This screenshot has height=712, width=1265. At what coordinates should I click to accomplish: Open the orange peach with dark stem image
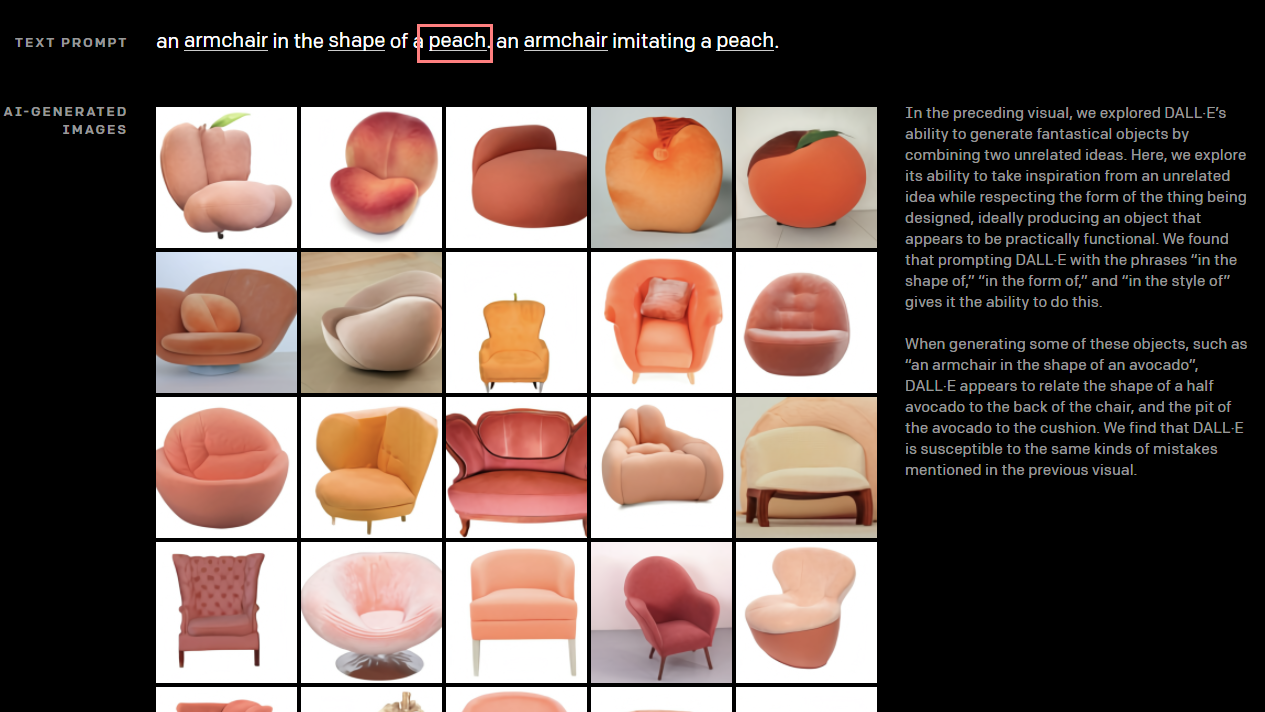click(806, 178)
